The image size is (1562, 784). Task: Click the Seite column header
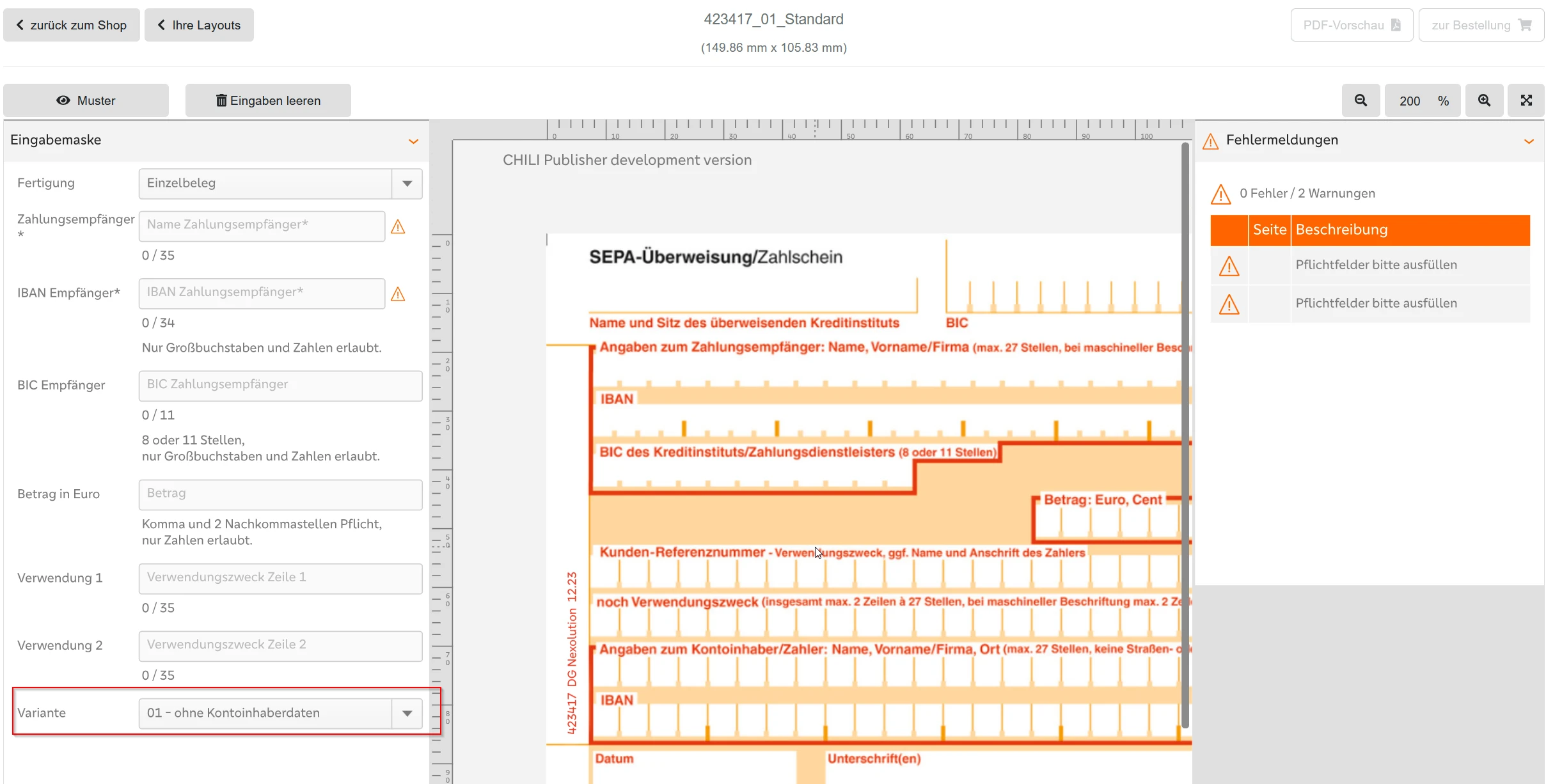[1269, 230]
